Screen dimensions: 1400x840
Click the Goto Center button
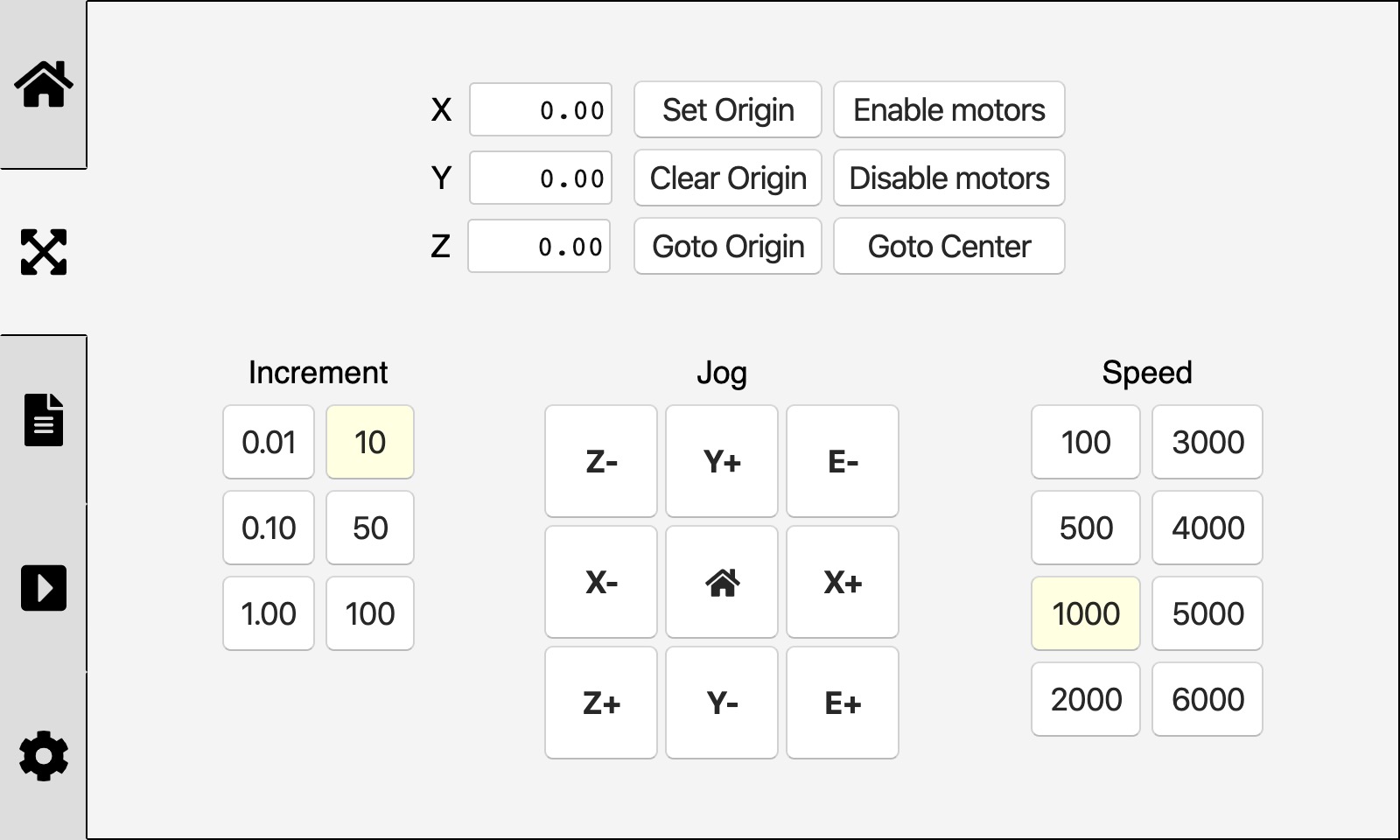click(x=948, y=247)
